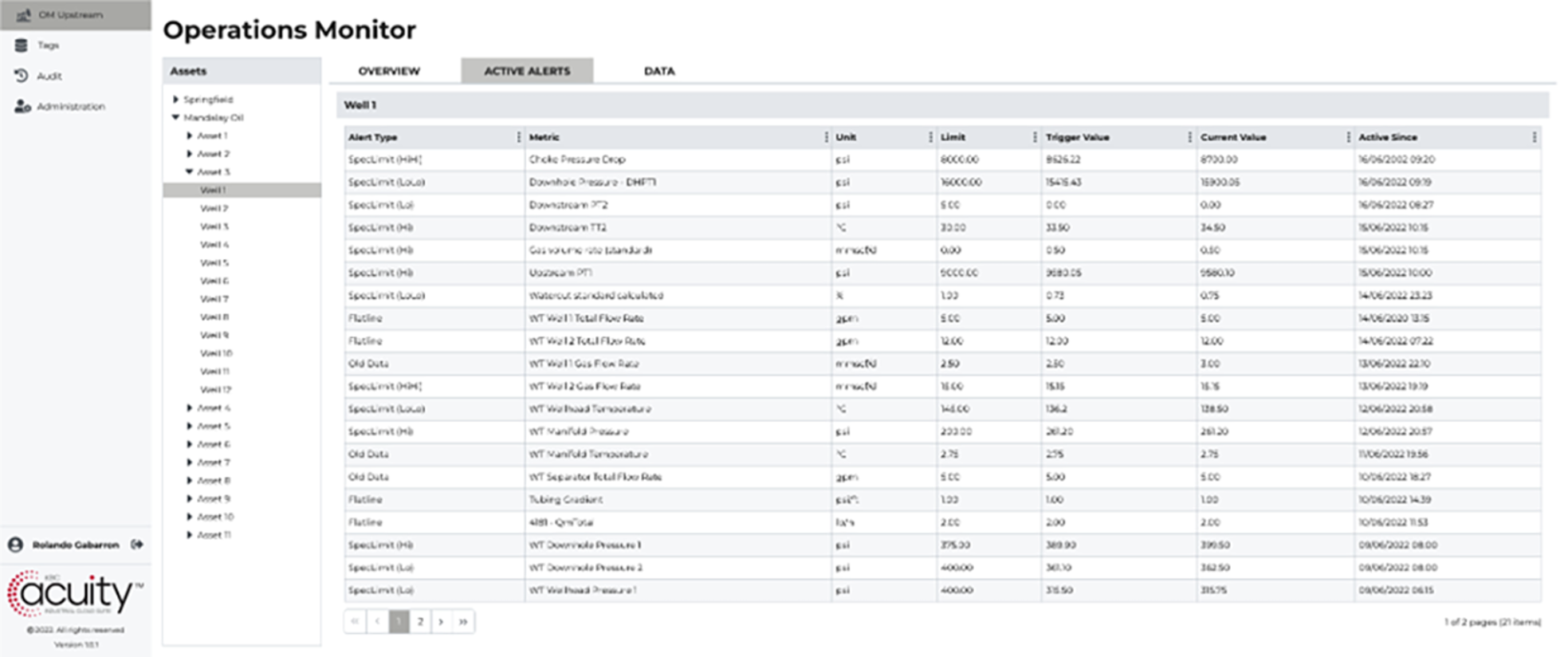Open the Tags database icon
This screenshot has height=657, width=1568.
[x=22, y=45]
